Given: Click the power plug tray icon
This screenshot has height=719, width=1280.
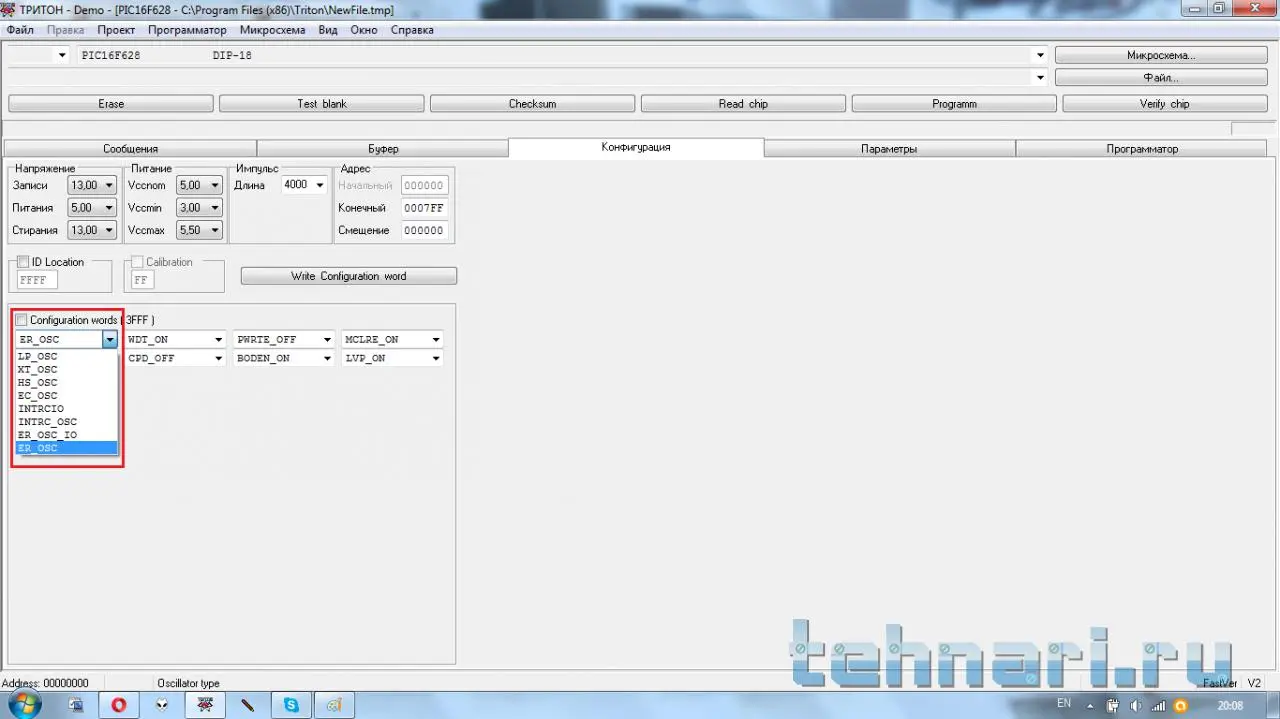Looking at the screenshot, I should click(1113, 705).
